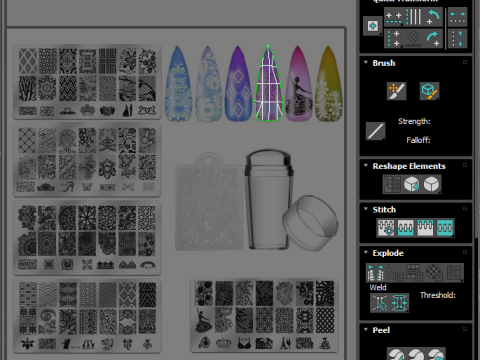Rotate selection 90 degrees clockwise
The width and height of the screenshot is (480, 360).
coord(433,39)
